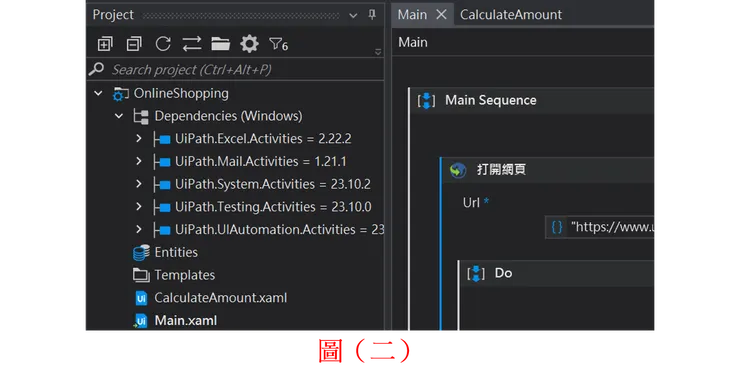Open expression editor braces icon for Url

(x=557, y=227)
